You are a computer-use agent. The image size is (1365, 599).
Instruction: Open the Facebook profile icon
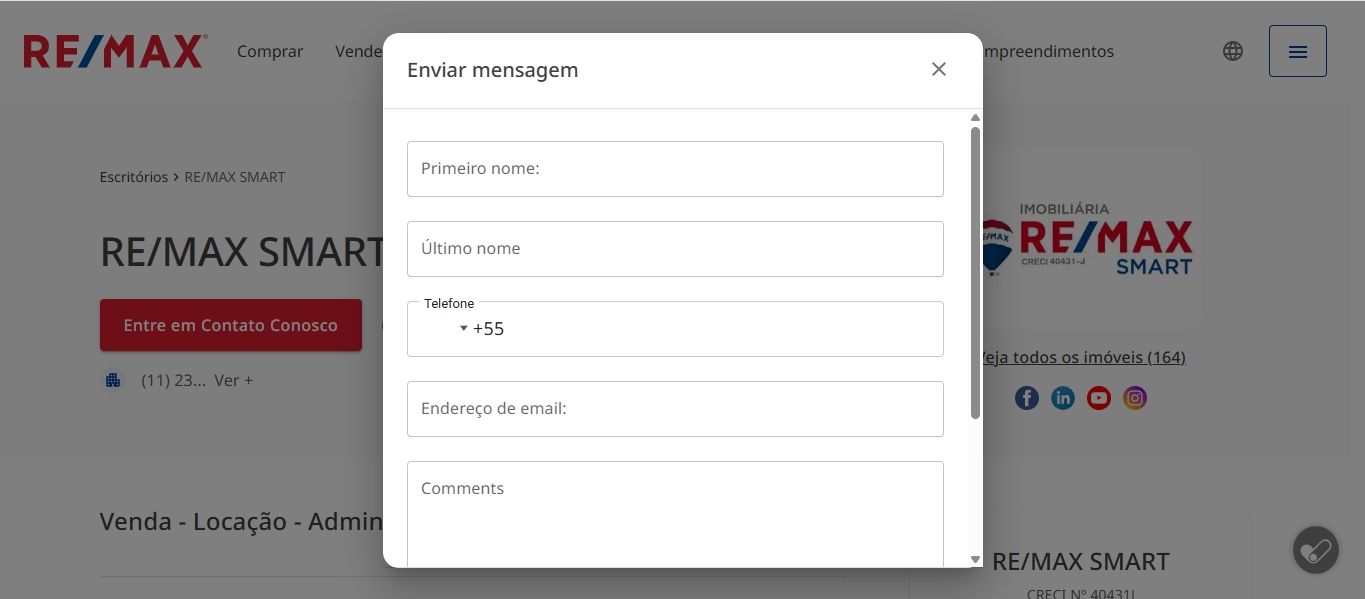pyautogui.click(x=1027, y=398)
